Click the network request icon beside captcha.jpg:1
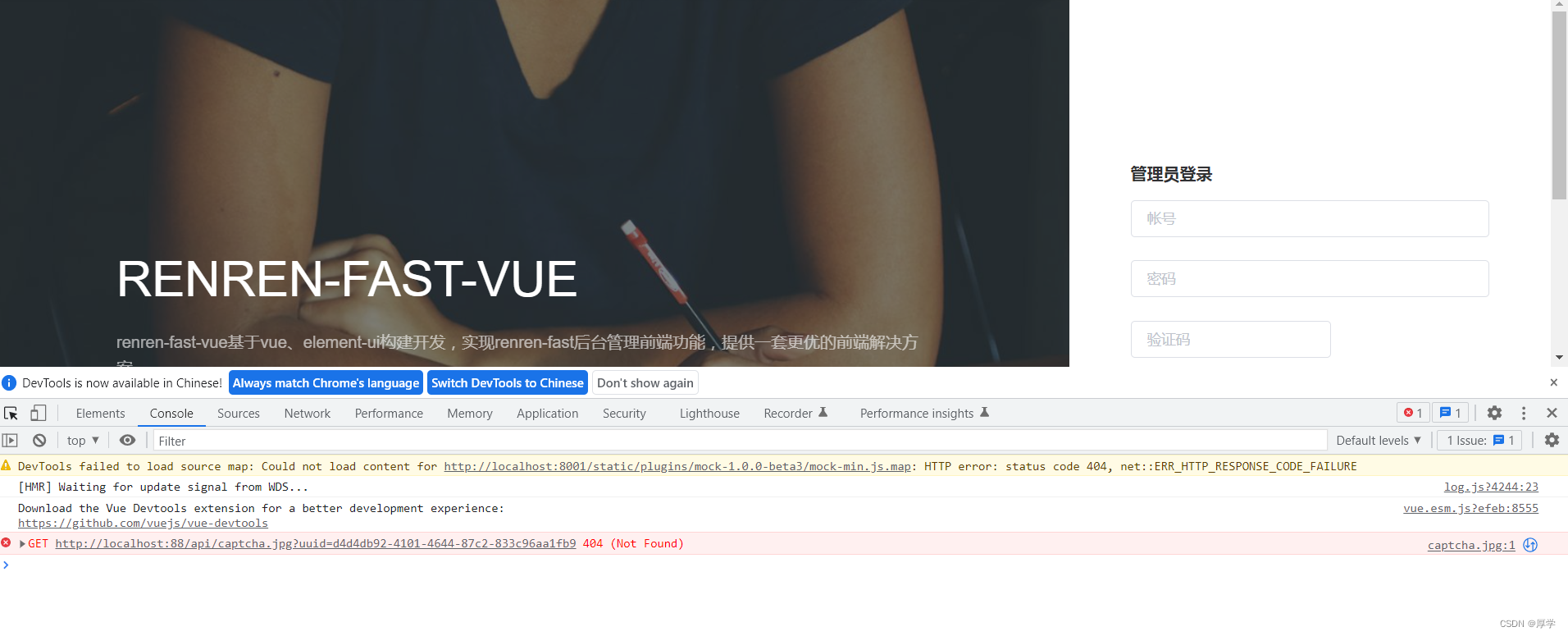This screenshot has width=1568, height=636. (1530, 545)
